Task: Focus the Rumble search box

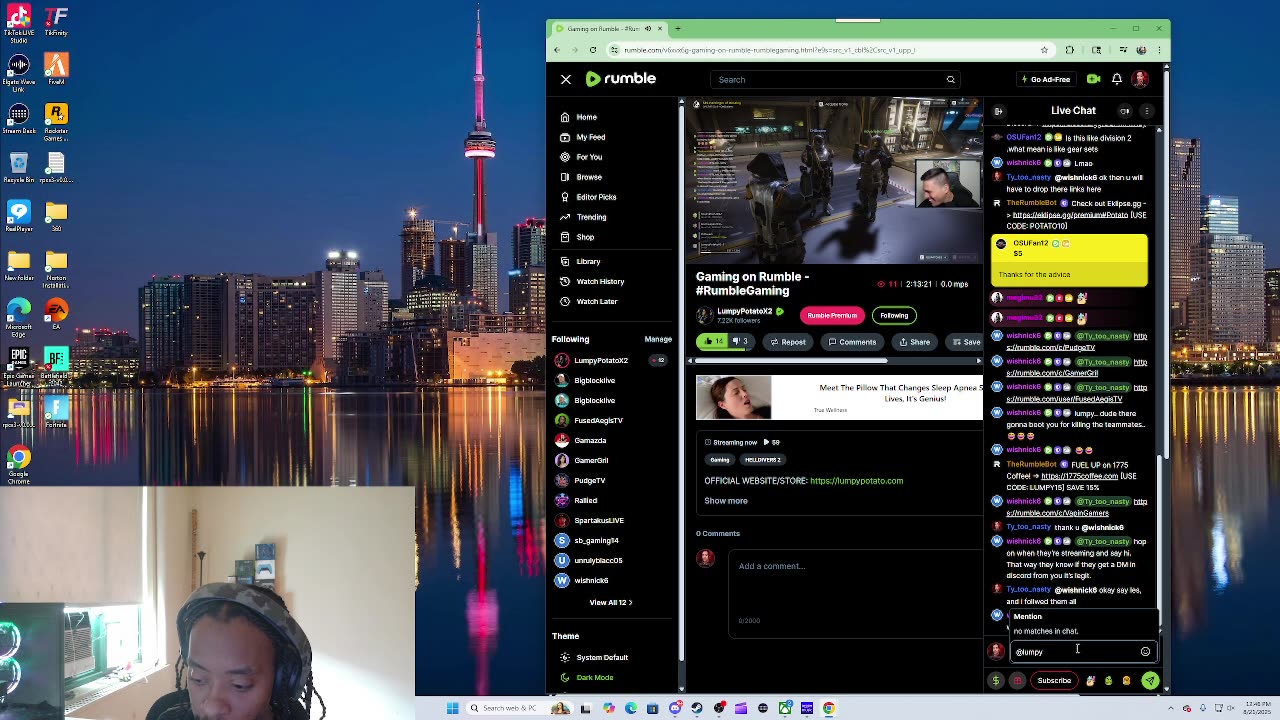Action: [x=831, y=80]
